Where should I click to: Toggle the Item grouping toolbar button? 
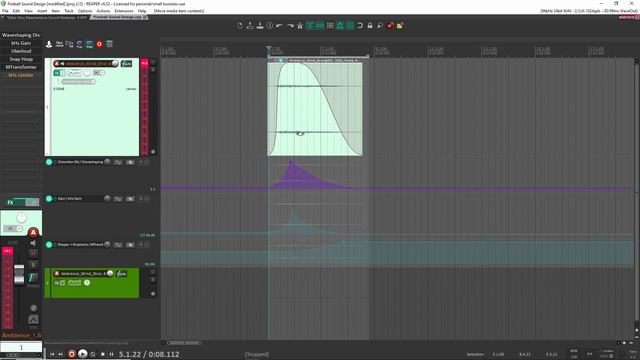tap(320, 25)
